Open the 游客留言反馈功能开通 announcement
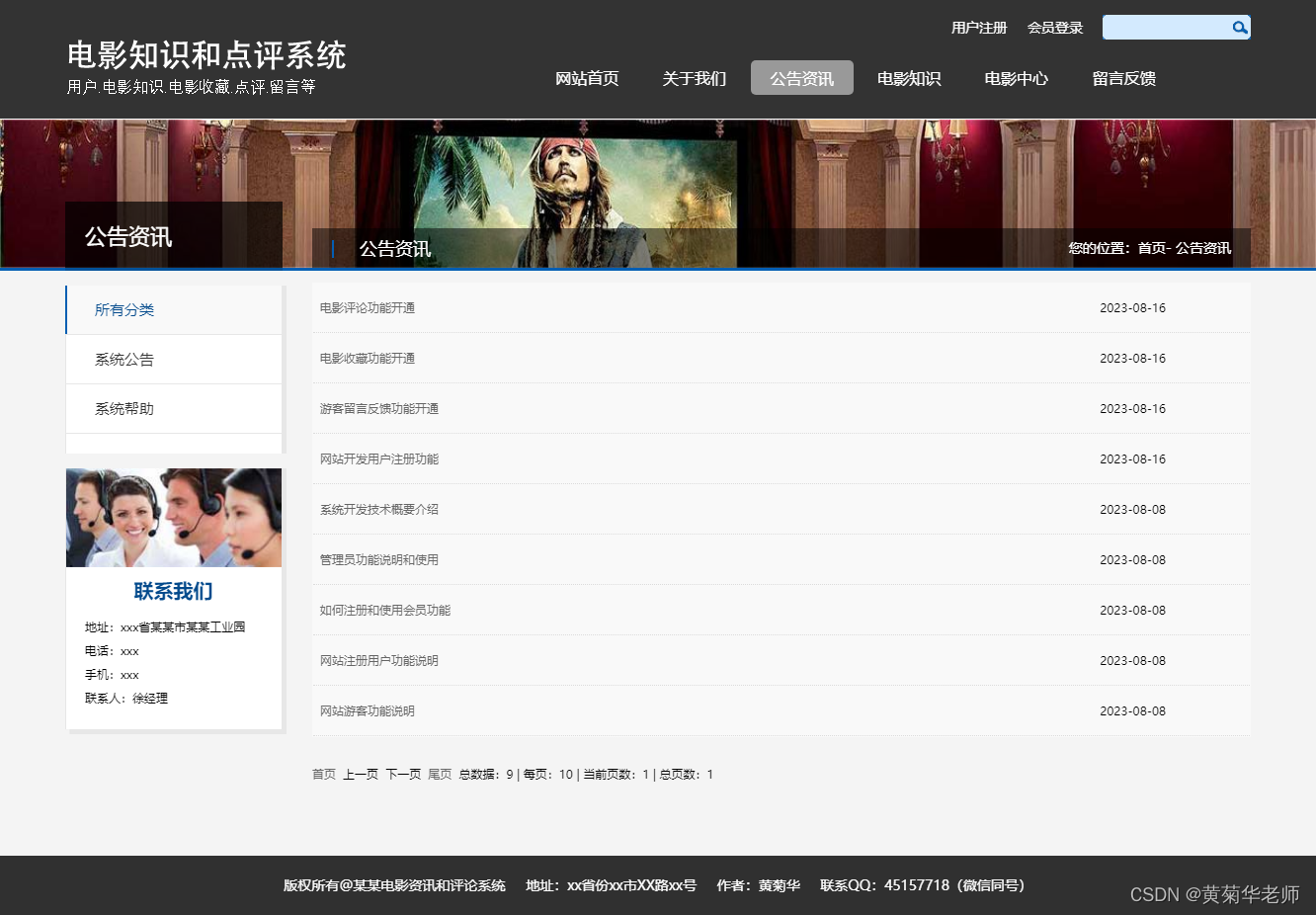1316x915 pixels. pyautogui.click(x=378, y=408)
